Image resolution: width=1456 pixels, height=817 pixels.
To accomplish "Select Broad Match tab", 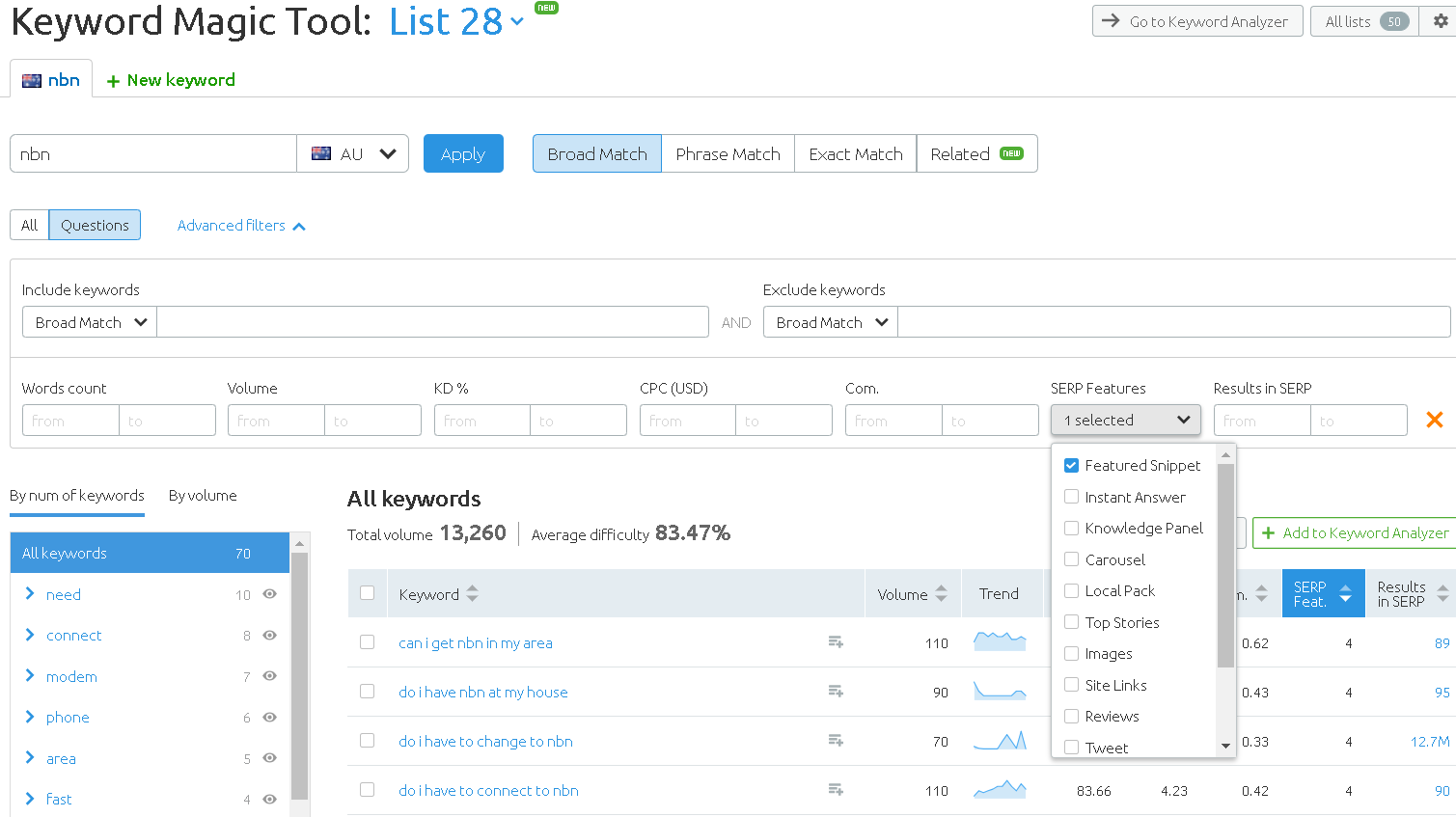I will coord(597,153).
